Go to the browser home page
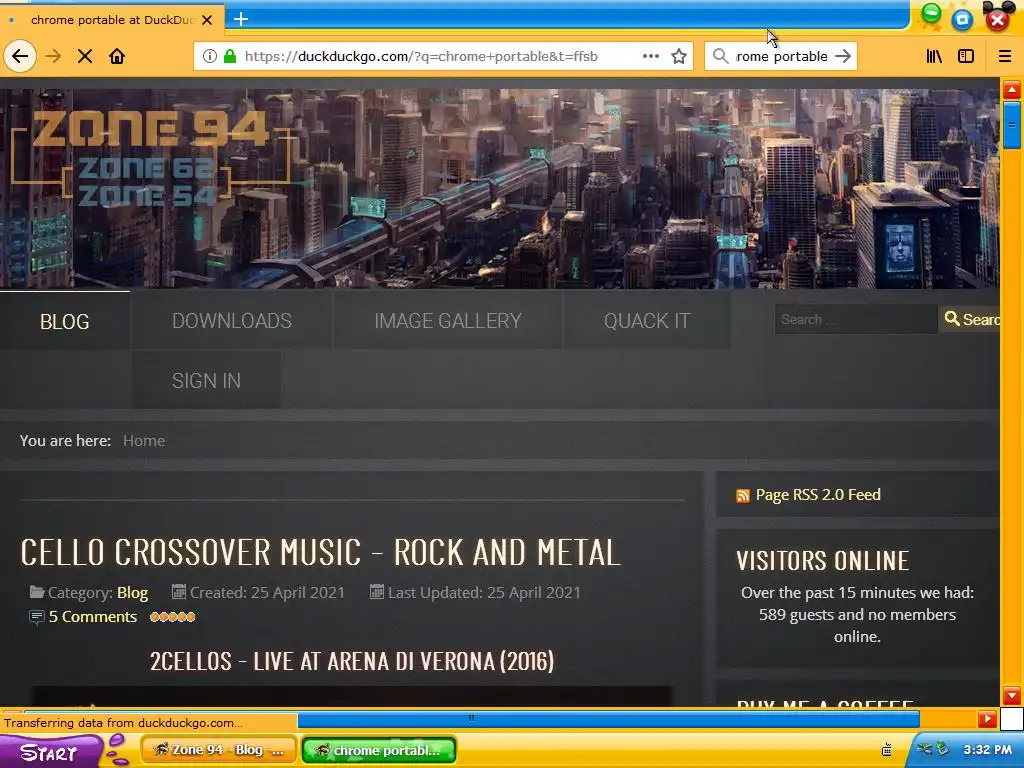 pos(117,56)
